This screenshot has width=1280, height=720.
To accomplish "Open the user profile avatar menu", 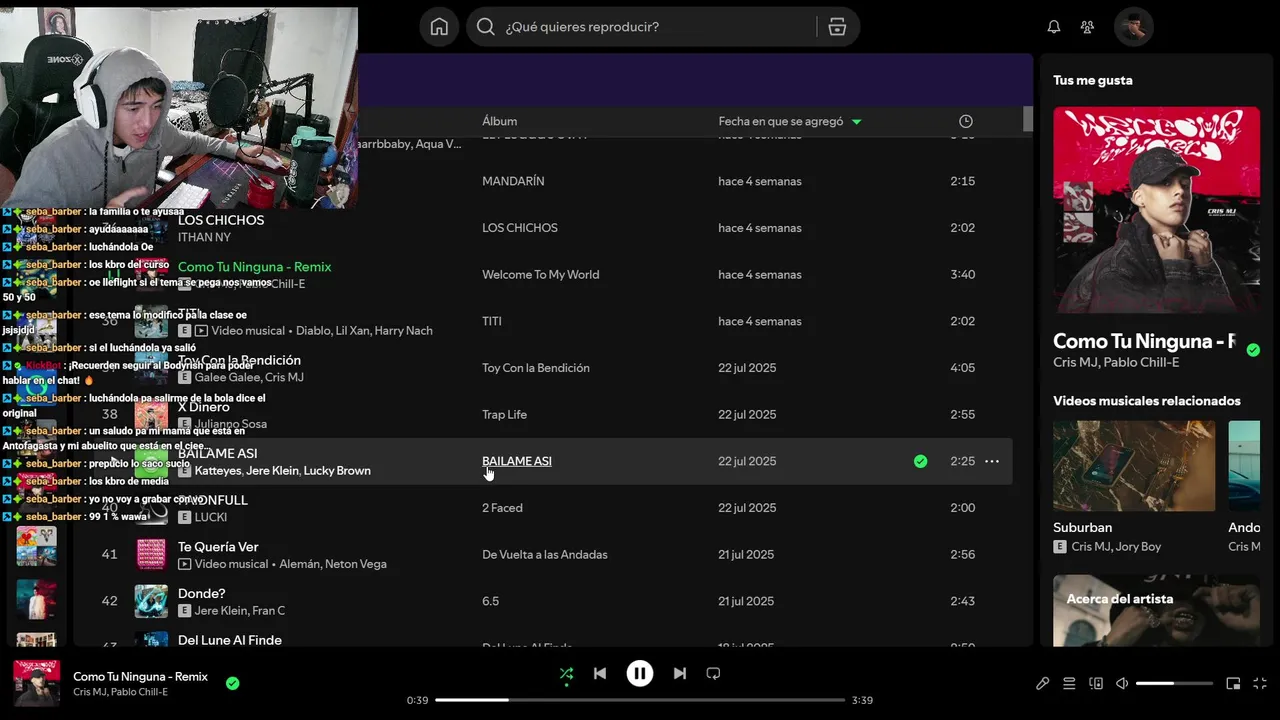I will [x=1134, y=27].
